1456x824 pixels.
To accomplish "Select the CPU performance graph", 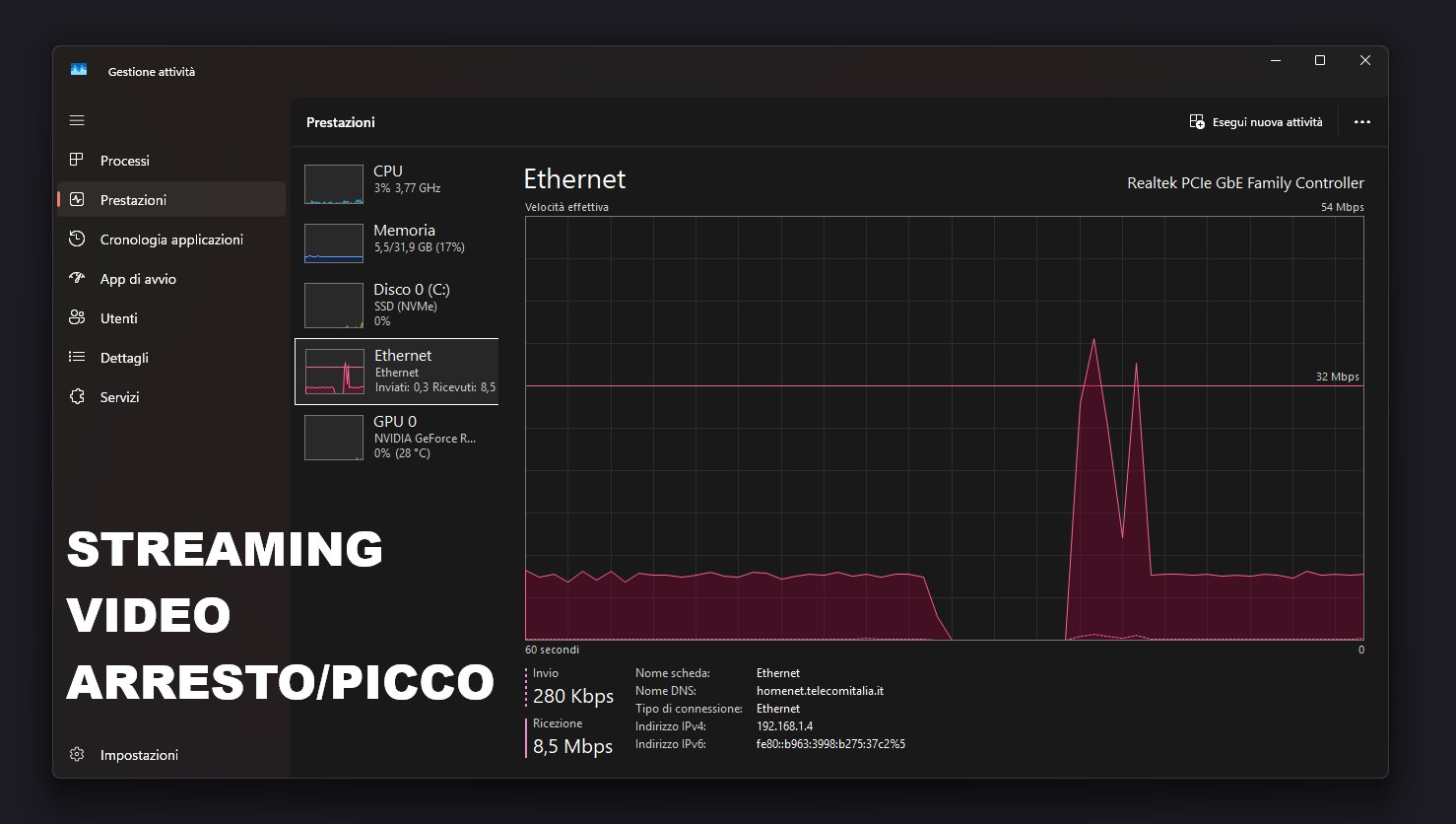I will click(334, 184).
